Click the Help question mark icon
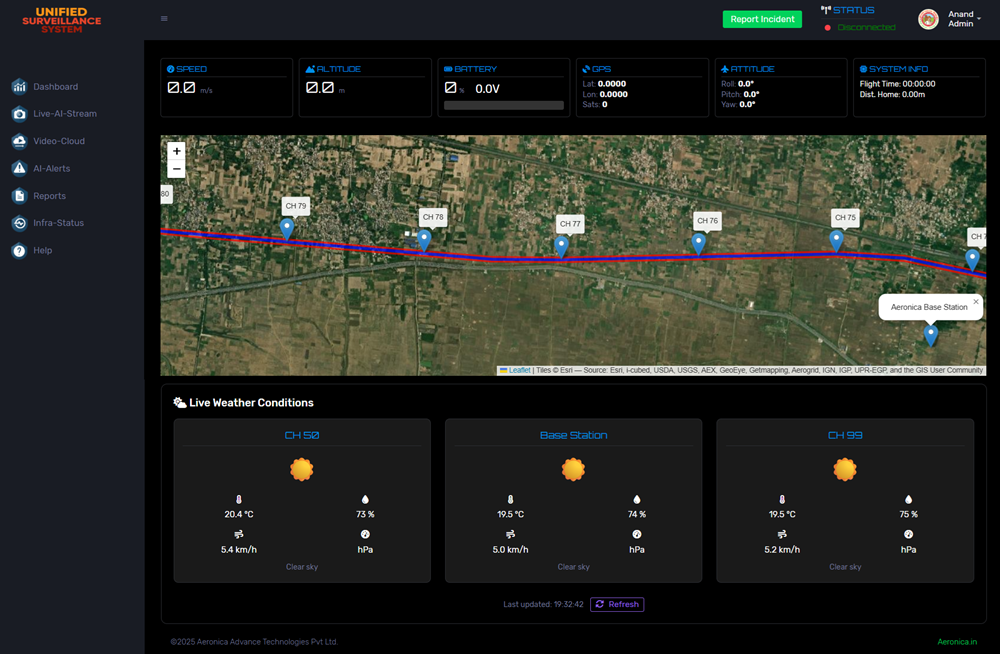Viewport: 1000px width, 654px height. 19,250
